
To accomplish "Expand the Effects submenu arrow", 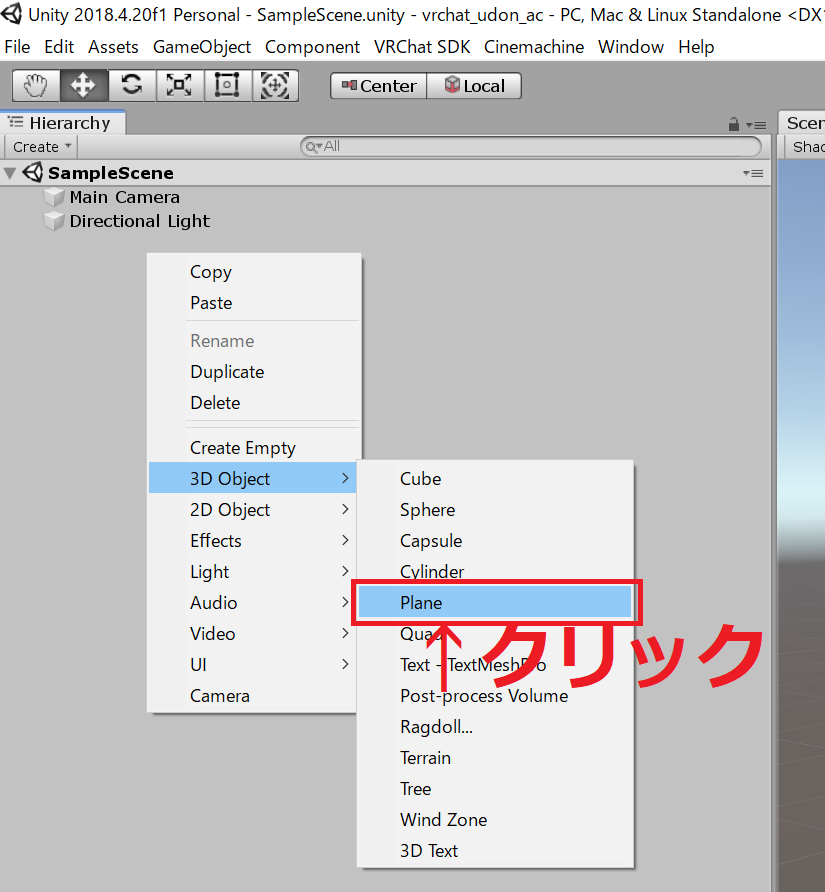I will point(345,540).
